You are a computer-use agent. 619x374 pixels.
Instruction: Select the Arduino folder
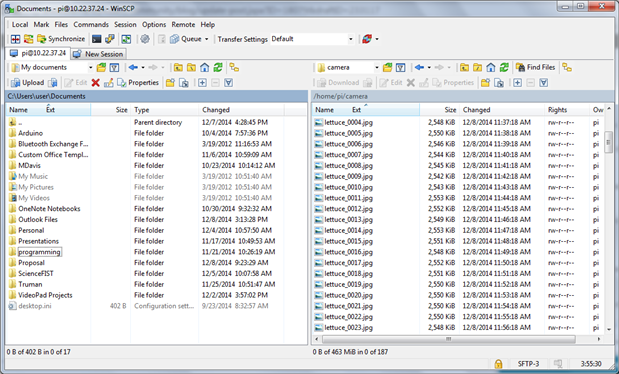(30, 133)
